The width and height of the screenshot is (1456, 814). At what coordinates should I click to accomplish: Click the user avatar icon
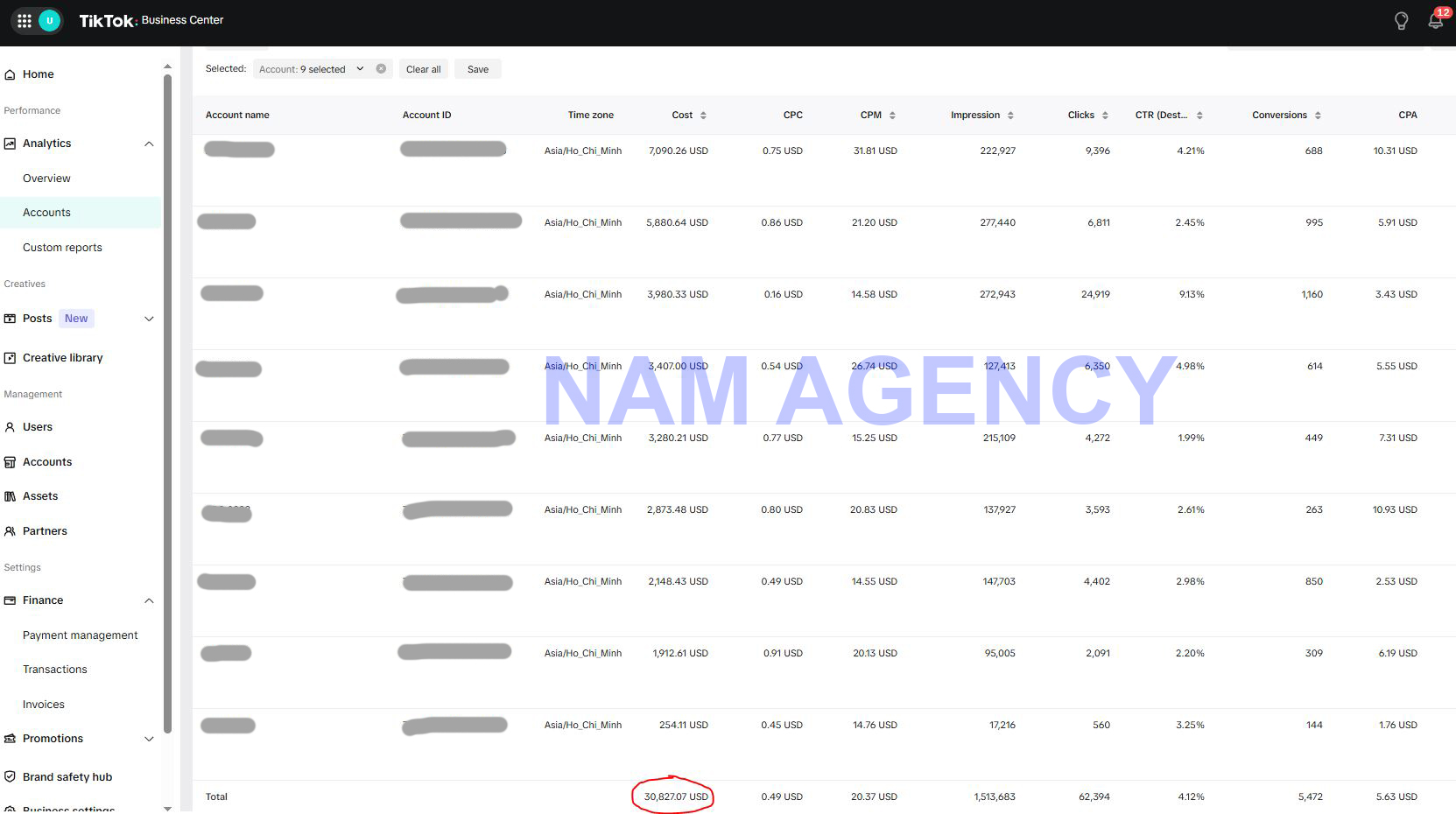click(50, 20)
